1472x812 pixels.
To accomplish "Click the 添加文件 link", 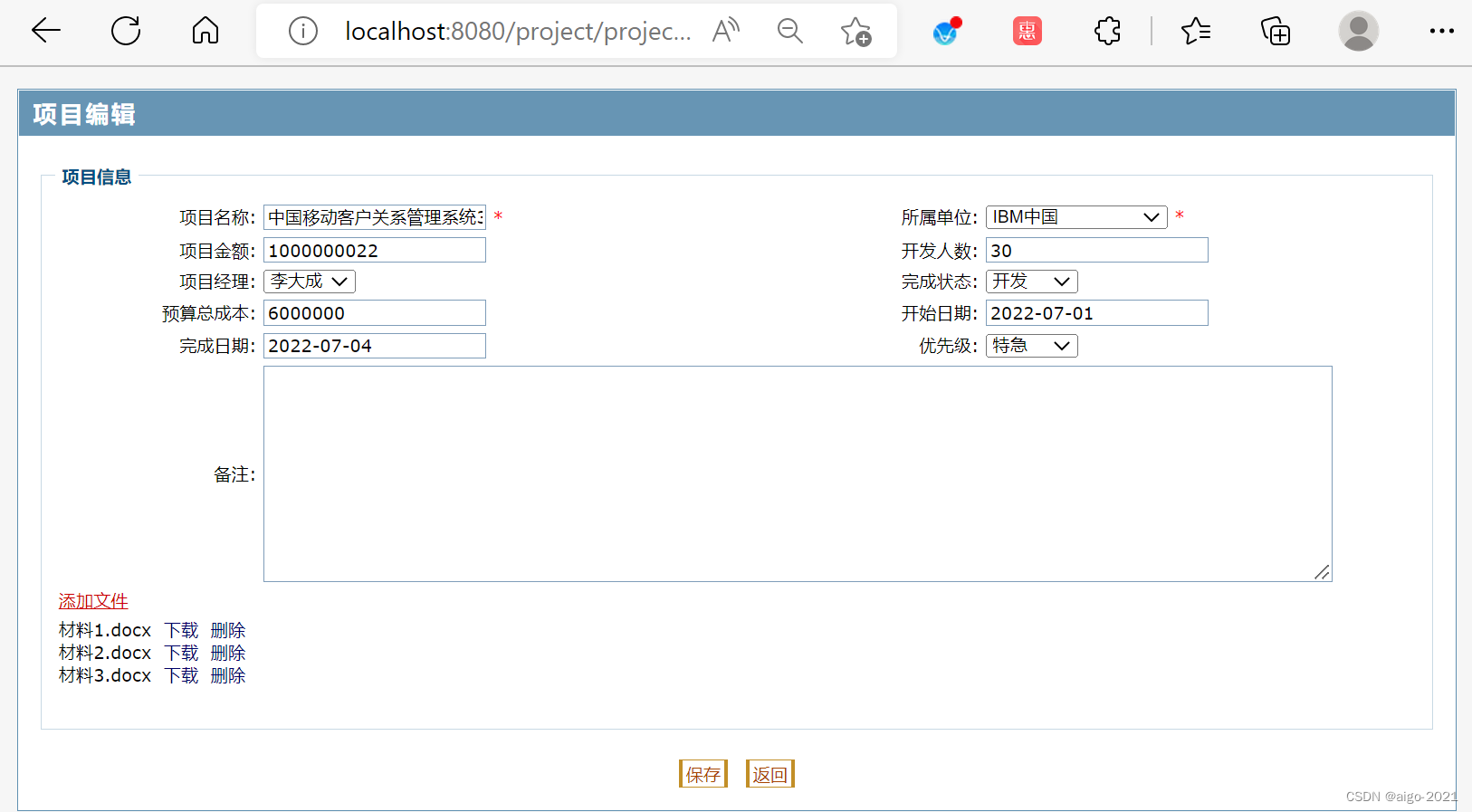I will (x=93, y=601).
